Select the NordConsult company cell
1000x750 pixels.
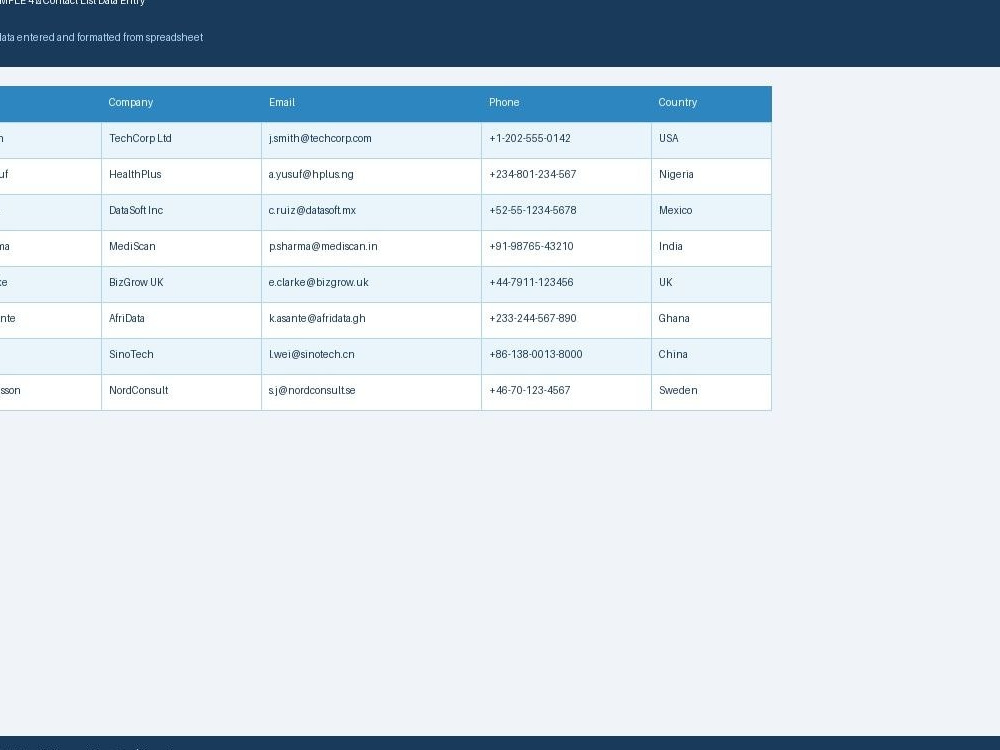(x=181, y=392)
